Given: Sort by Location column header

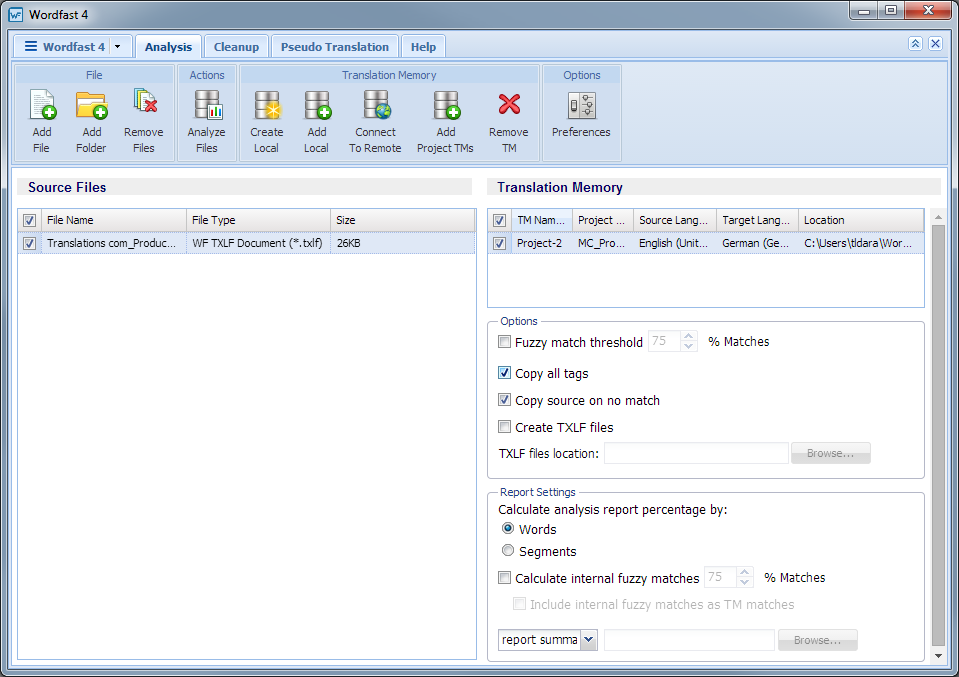Looking at the screenshot, I should 861,220.
